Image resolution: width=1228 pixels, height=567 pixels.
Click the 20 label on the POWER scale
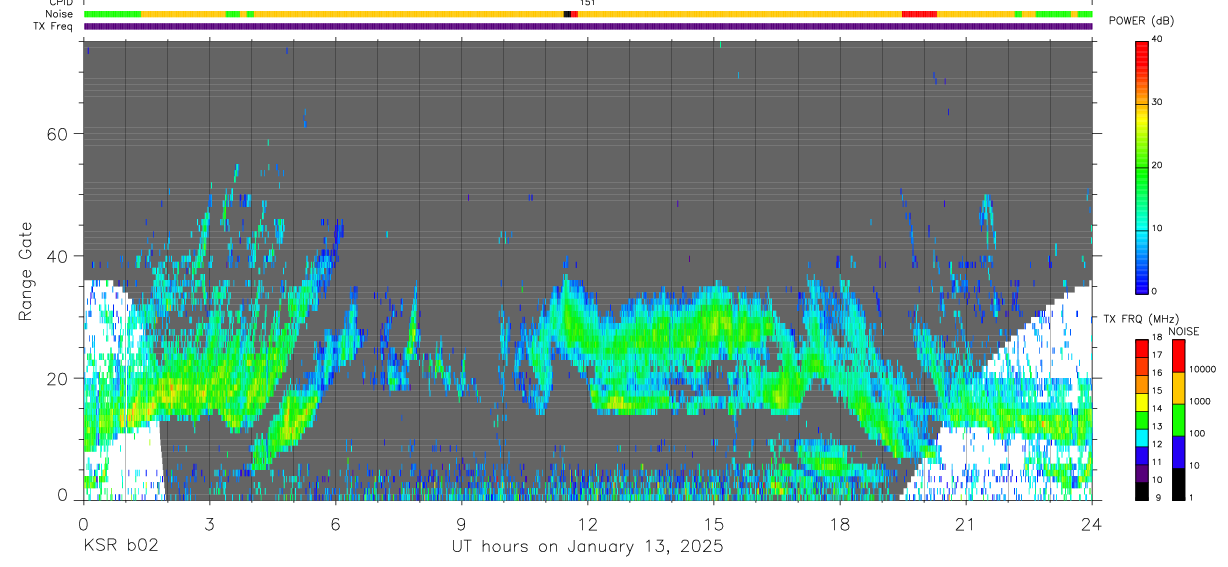1158,165
